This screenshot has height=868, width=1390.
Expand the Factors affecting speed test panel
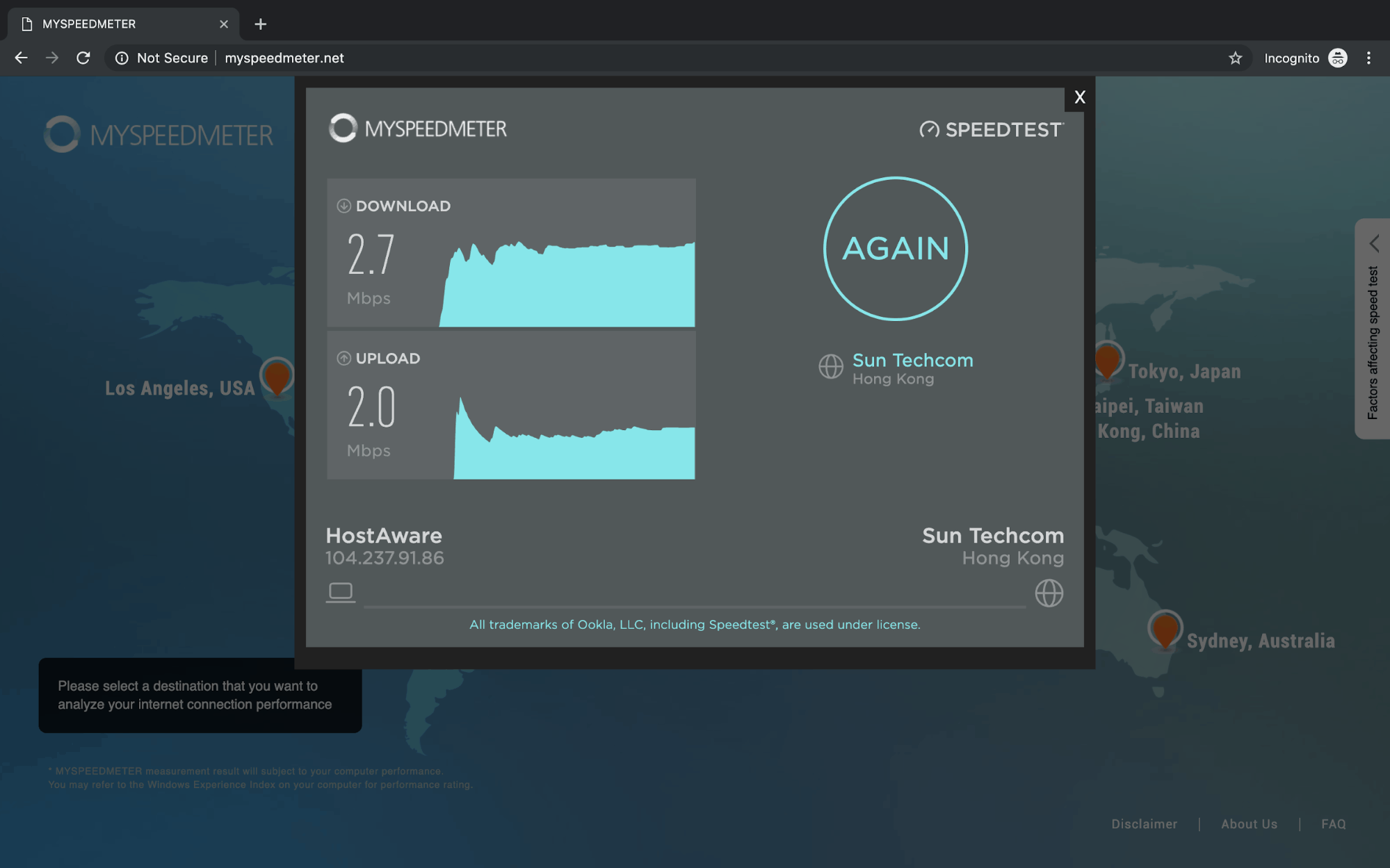click(1373, 328)
